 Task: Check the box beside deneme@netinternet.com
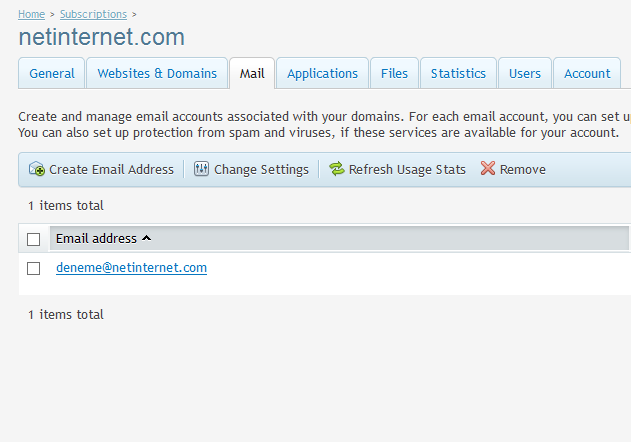pos(34,268)
